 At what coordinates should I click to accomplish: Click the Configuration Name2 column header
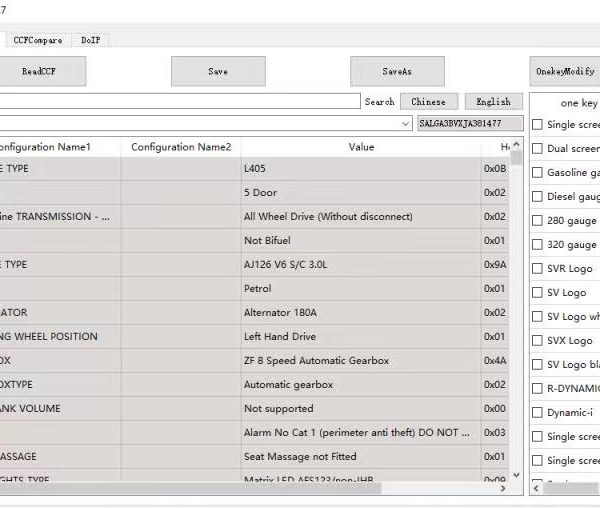pos(181,147)
